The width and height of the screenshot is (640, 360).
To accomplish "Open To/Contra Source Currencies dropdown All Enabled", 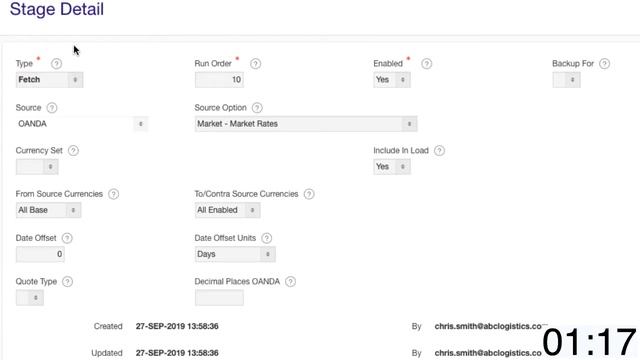I will point(227,210).
